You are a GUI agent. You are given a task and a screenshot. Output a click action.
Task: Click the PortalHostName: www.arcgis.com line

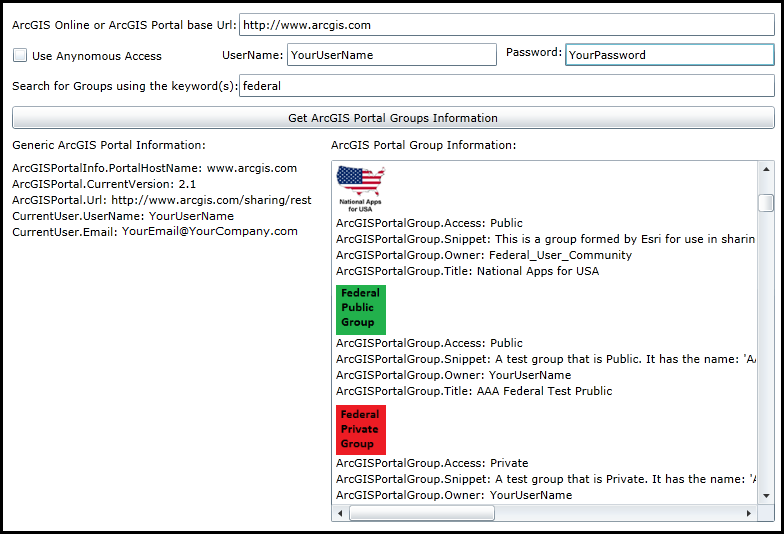154,168
